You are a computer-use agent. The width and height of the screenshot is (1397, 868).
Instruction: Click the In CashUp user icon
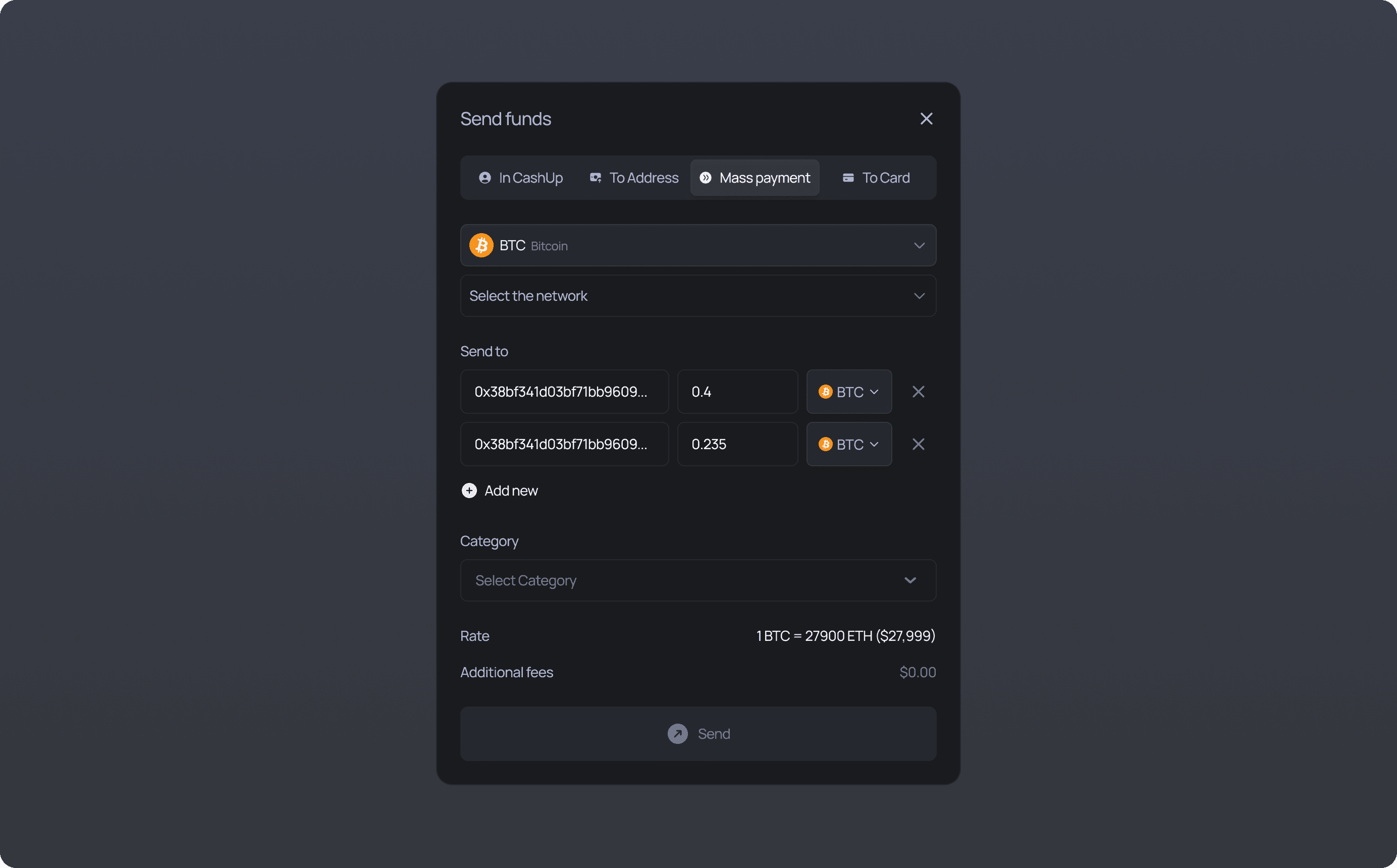point(485,178)
